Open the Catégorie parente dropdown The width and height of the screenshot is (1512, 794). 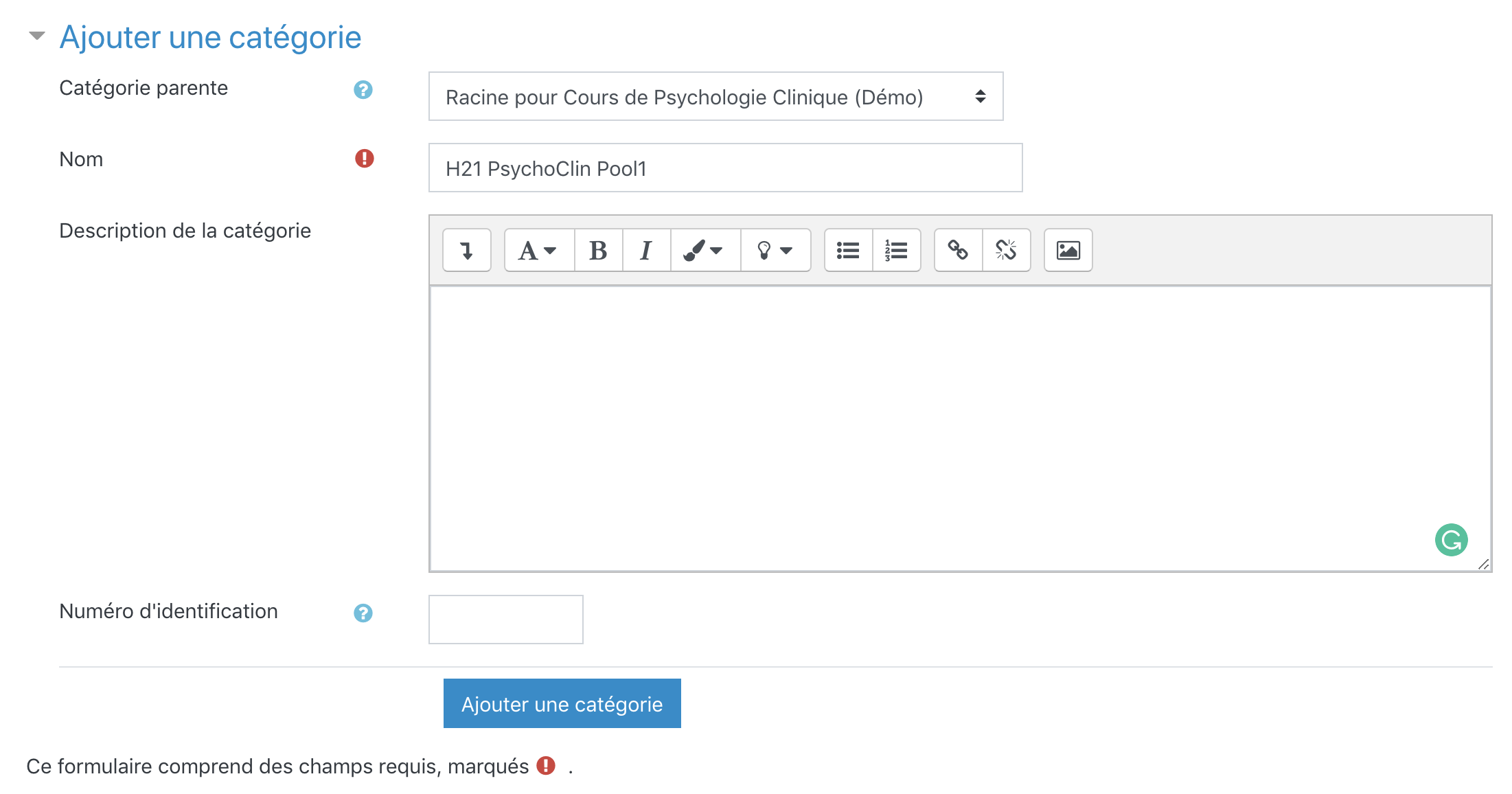715,97
